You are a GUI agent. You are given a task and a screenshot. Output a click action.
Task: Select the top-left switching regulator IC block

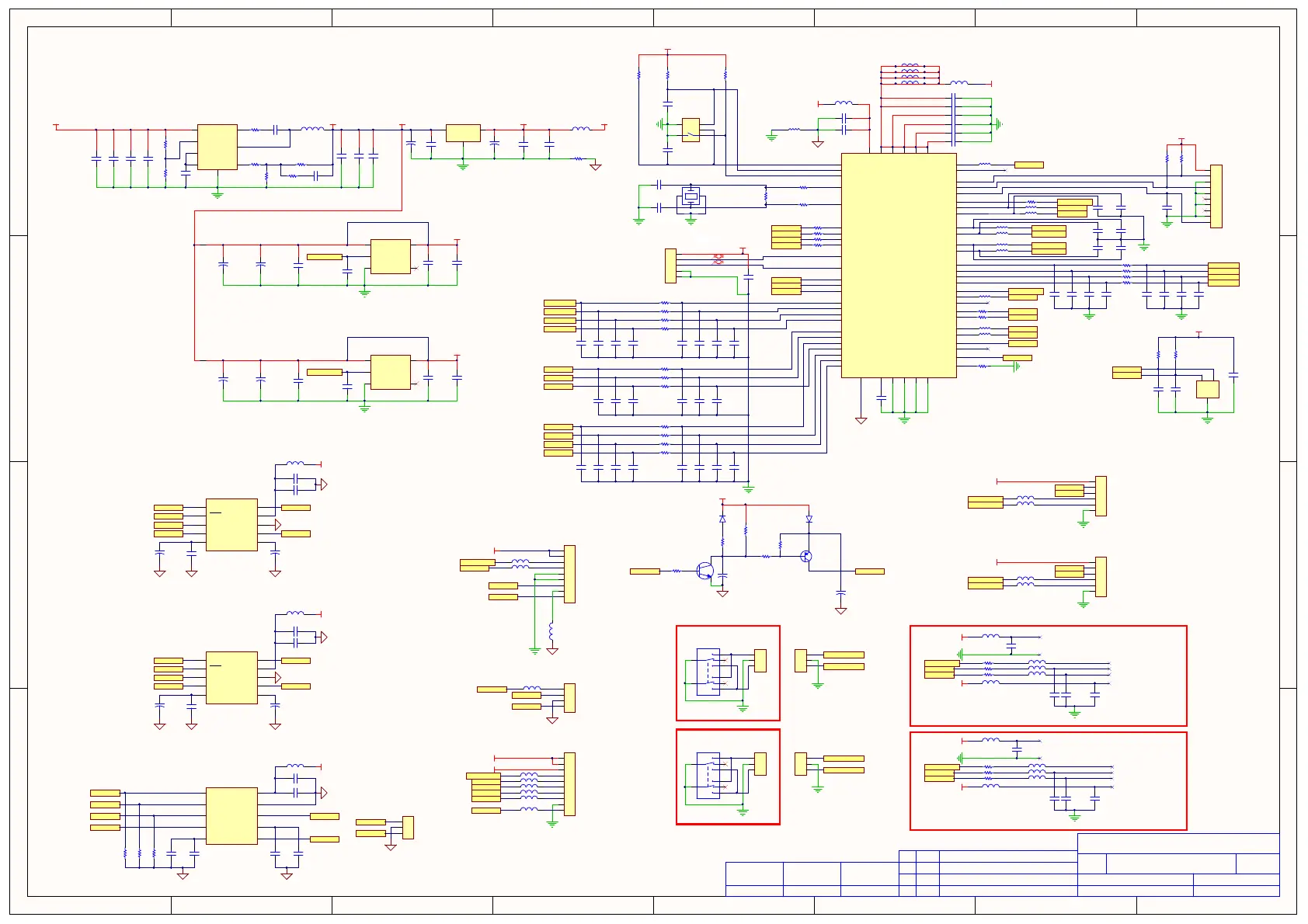pos(217,147)
